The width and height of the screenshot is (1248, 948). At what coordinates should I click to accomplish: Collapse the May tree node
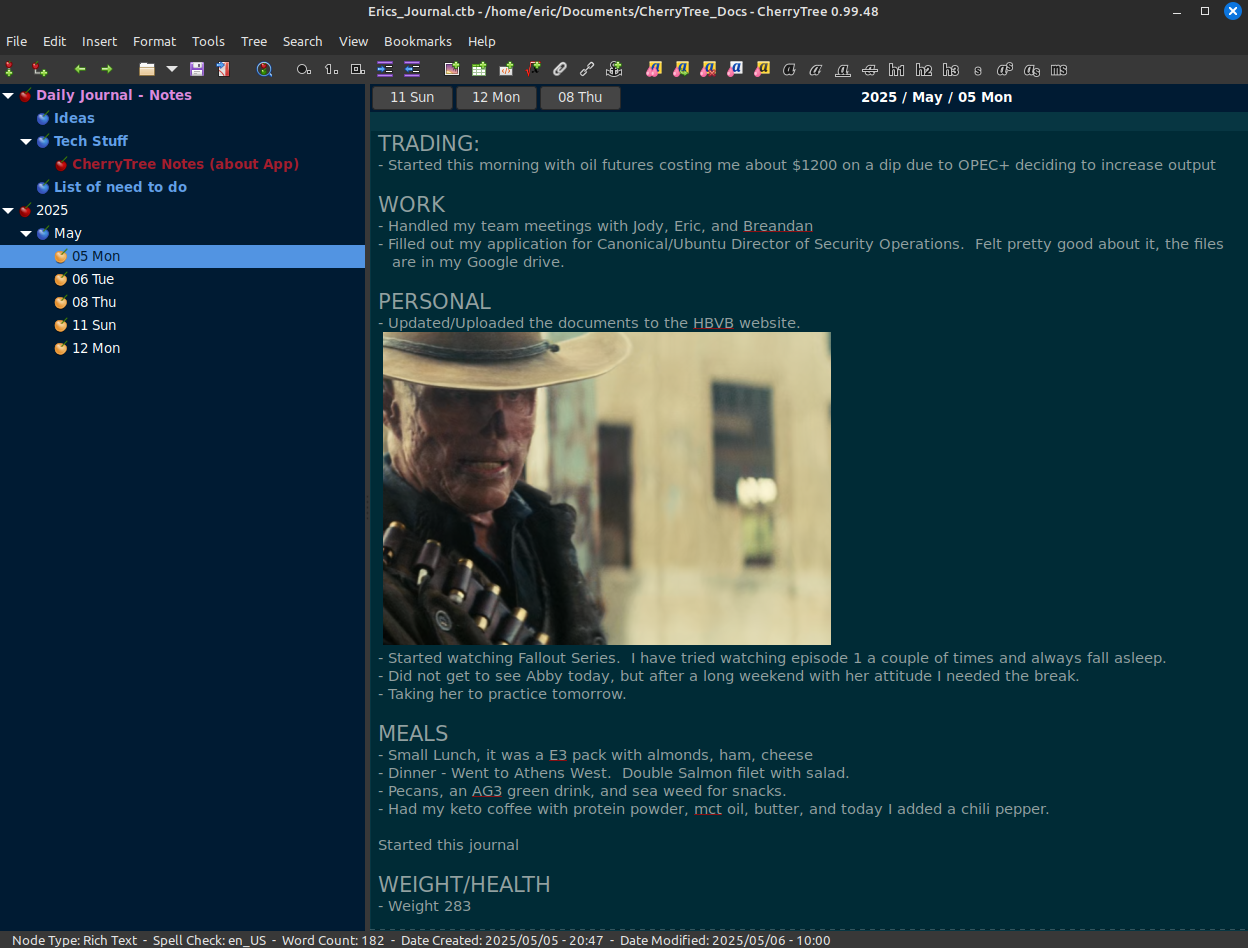[x=27, y=234]
